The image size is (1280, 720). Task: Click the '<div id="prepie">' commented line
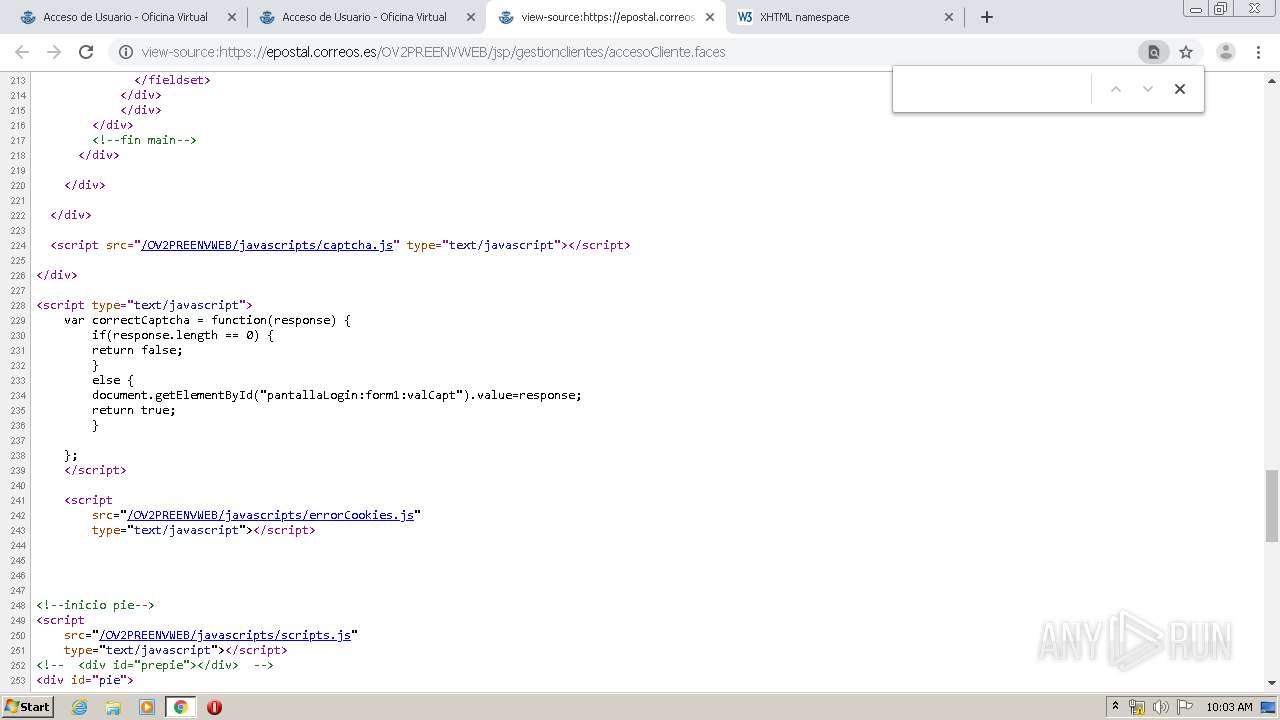coord(155,665)
